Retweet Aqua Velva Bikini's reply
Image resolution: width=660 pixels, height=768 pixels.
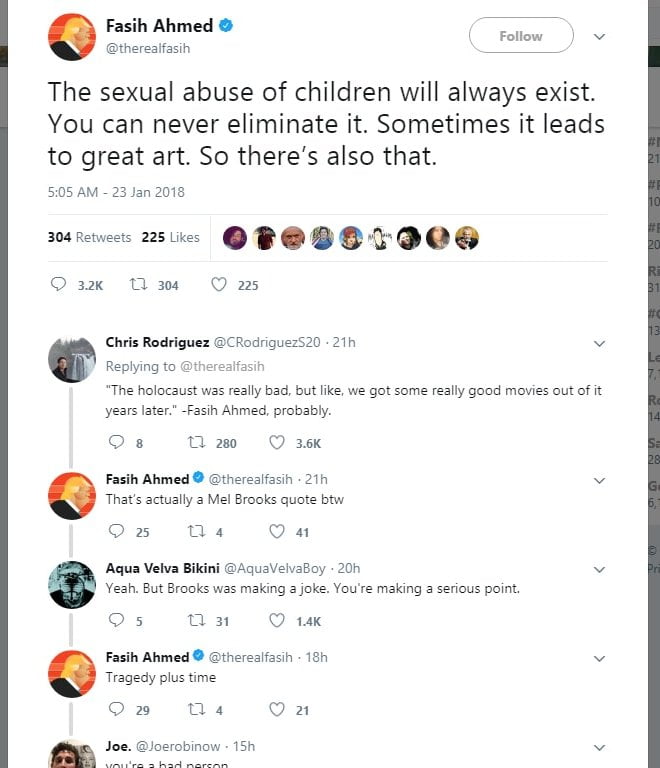click(x=196, y=621)
